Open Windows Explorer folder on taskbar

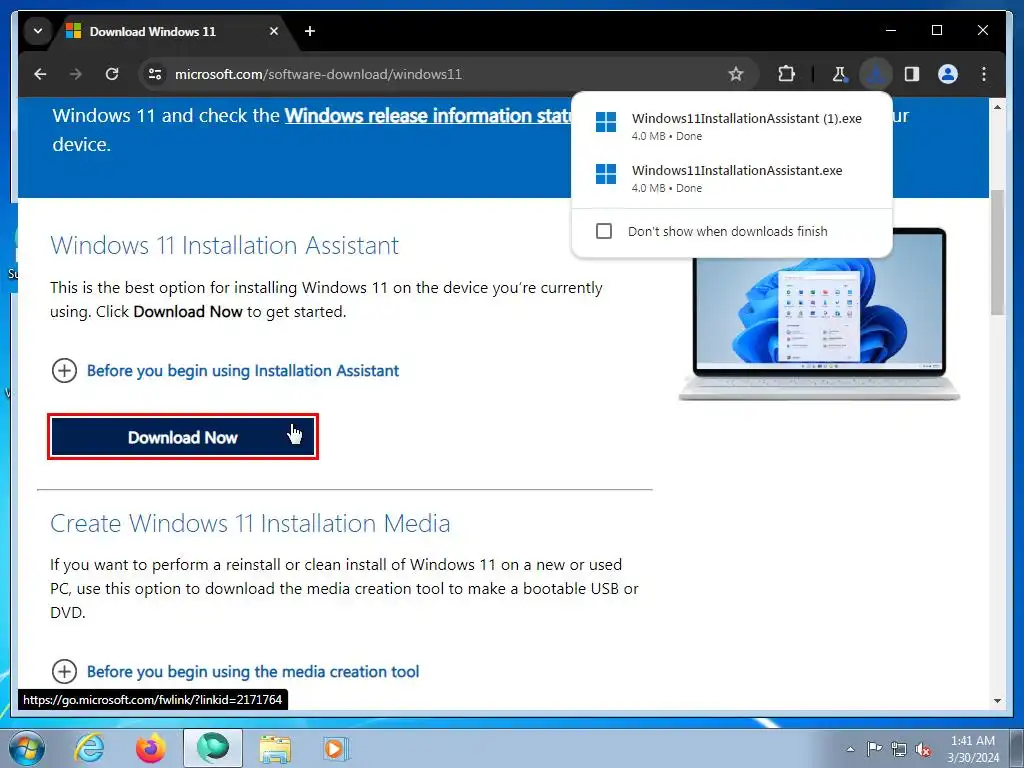pos(275,748)
